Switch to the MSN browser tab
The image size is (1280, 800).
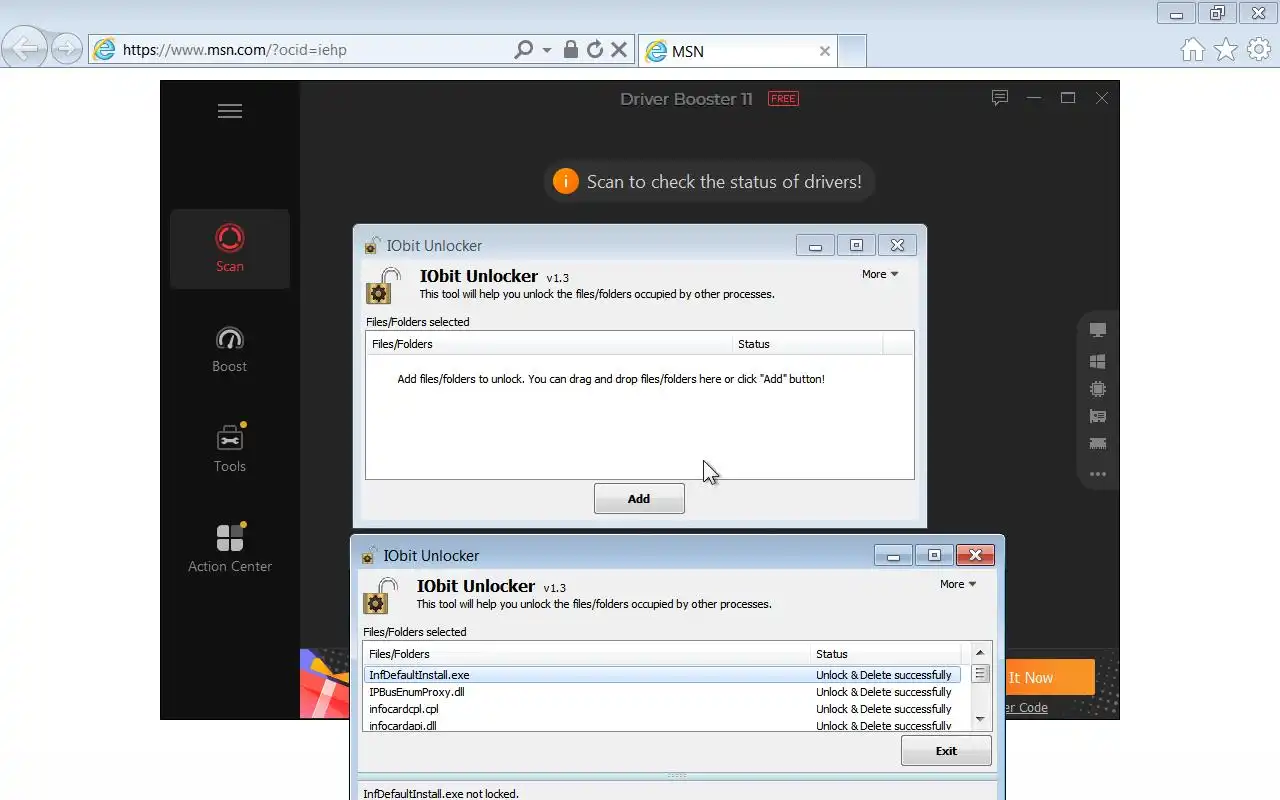[x=736, y=51]
